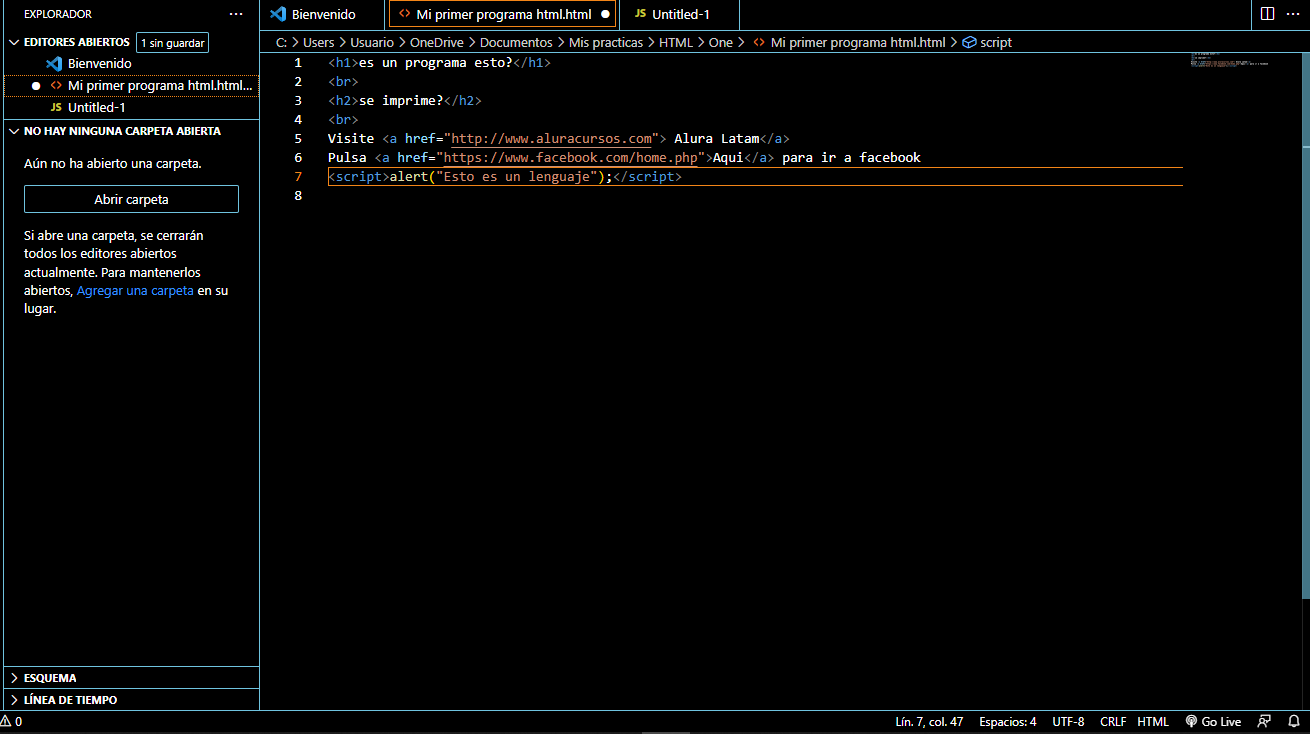This screenshot has width=1310, height=734.
Task: Open editor more actions ellipsis
Action: (1291, 14)
